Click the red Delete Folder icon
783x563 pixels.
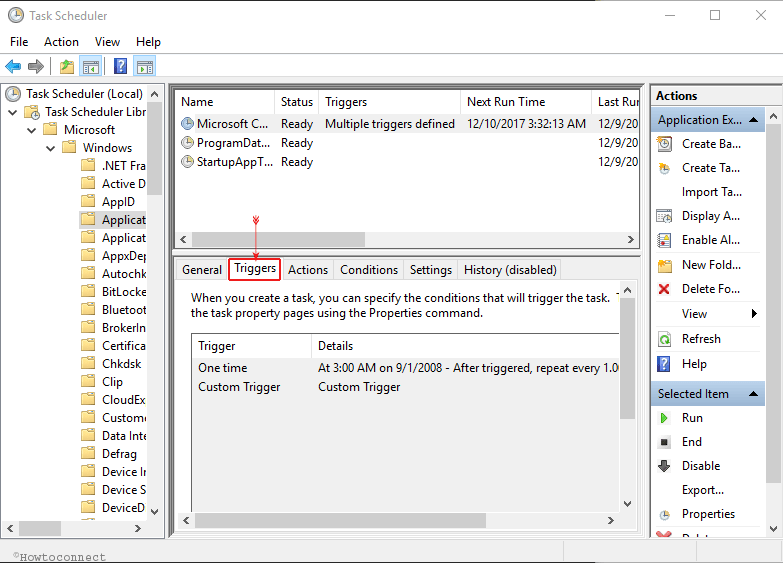pos(664,289)
